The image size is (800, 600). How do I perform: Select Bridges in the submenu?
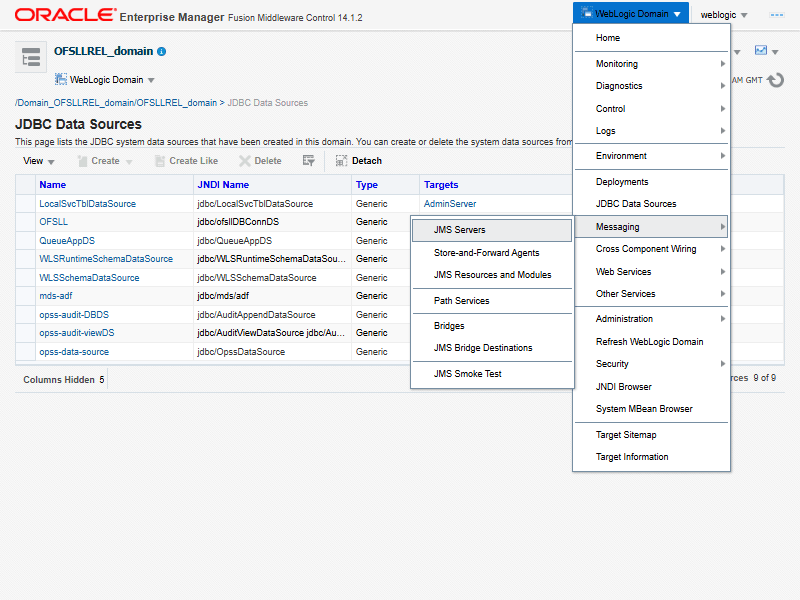click(x=492, y=326)
